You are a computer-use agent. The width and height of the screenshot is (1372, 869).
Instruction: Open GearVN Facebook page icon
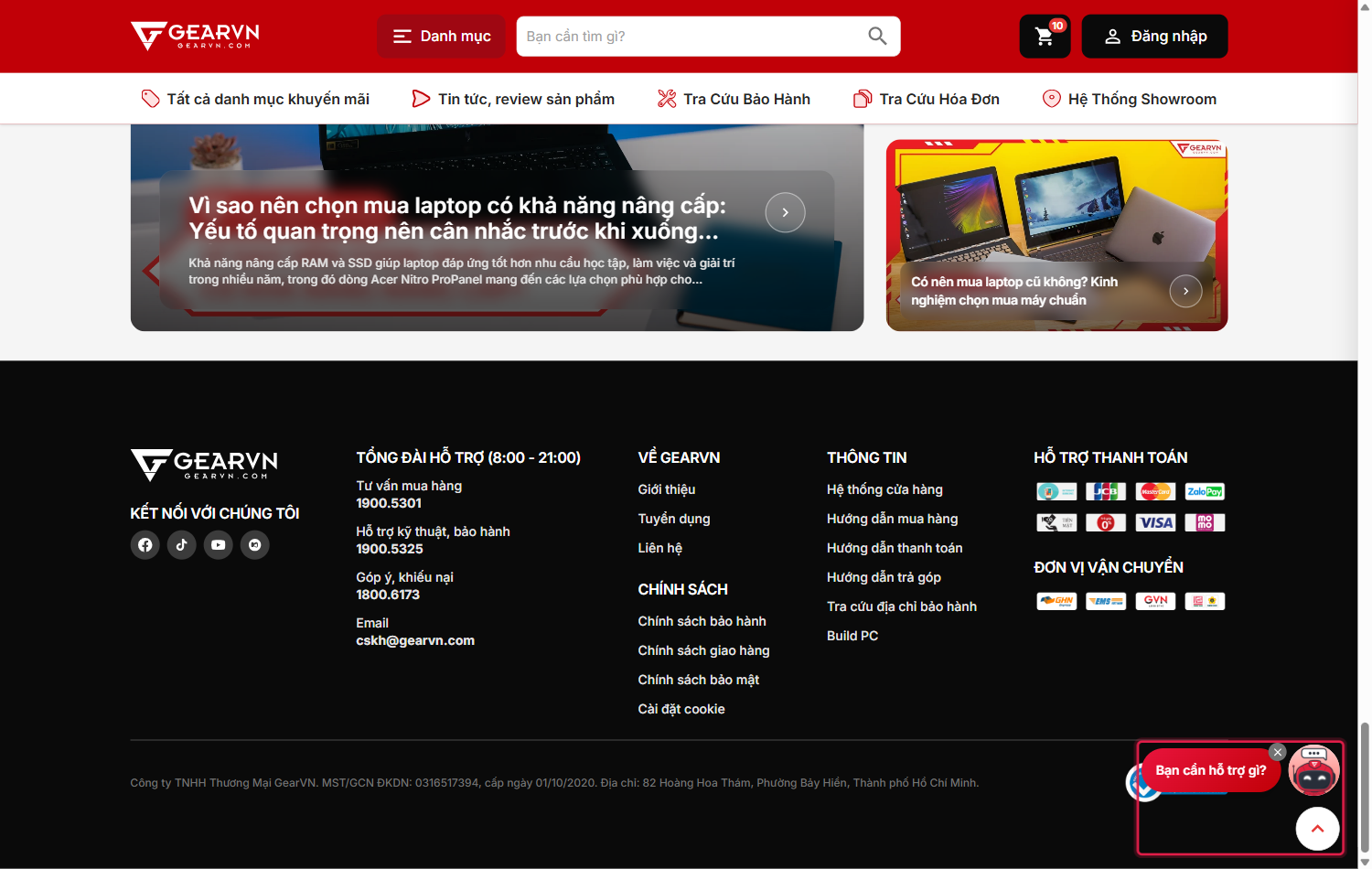(145, 545)
